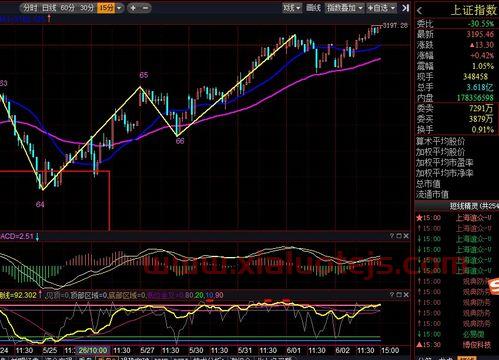Screen dimensions: 499x360
Task: Click the back chevron beside 上证指数
Action: click(419, 11)
